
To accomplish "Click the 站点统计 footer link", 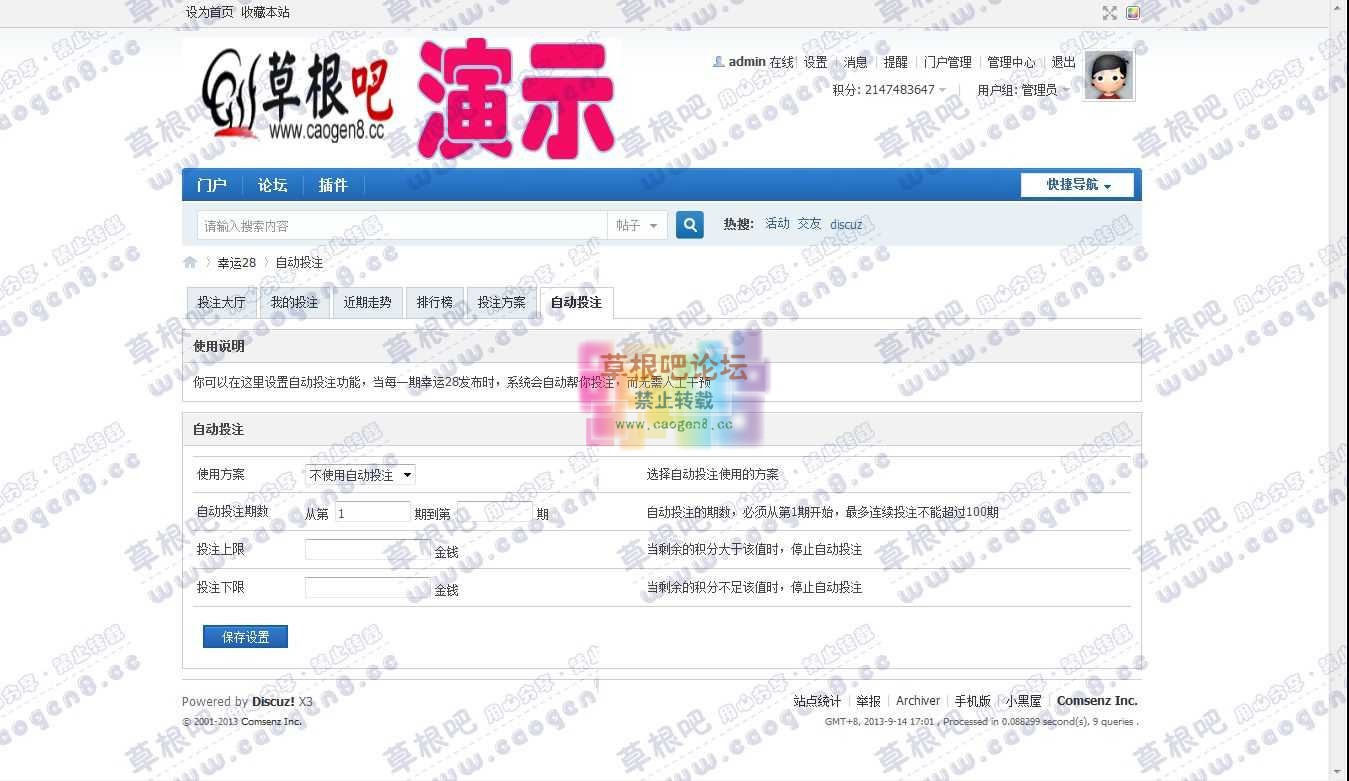I will 816,701.
